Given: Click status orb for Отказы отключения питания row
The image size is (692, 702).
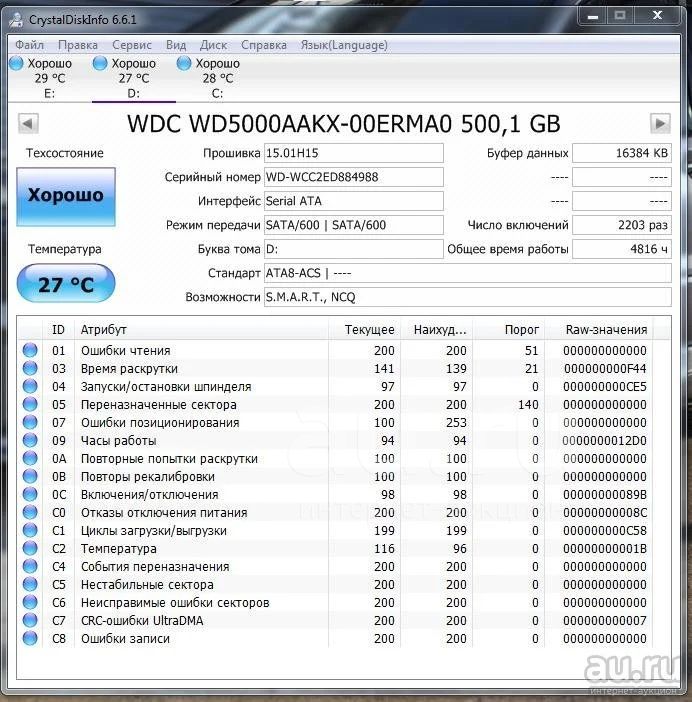Looking at the screenshot, I should [30, 512].
